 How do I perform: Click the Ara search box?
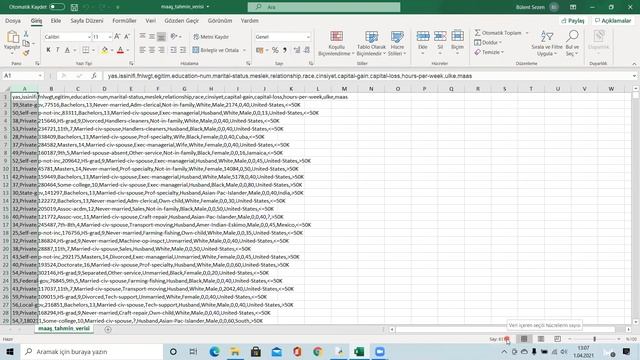point(324,7)
